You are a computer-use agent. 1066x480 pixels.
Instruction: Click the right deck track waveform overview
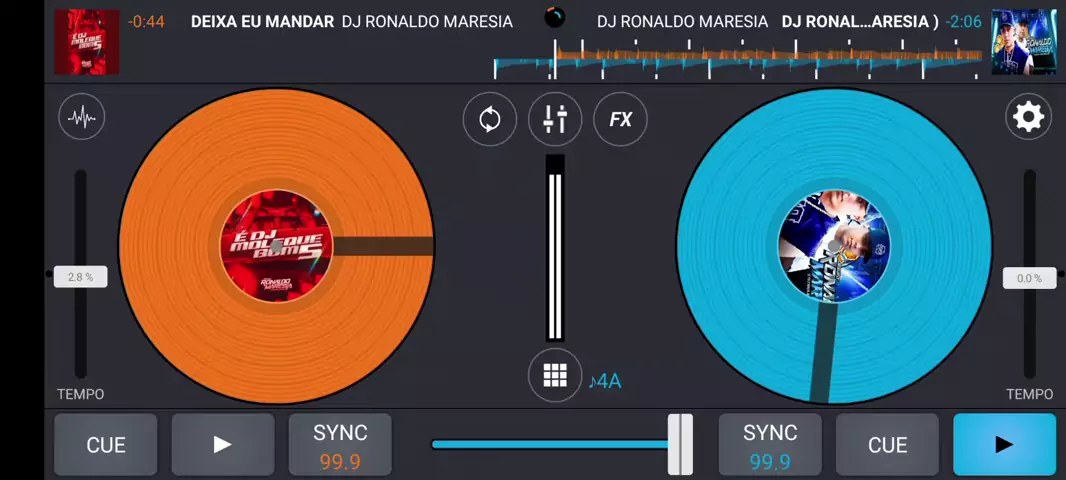[738, 60]
